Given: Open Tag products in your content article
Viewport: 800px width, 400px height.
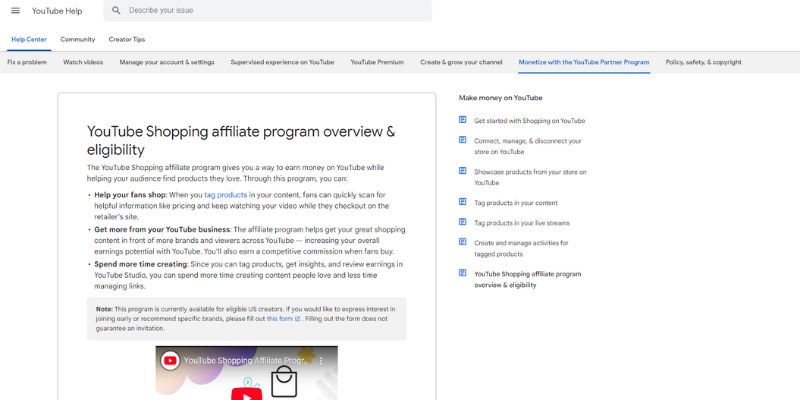Looking at the screenshot, I should coord(516,203).
